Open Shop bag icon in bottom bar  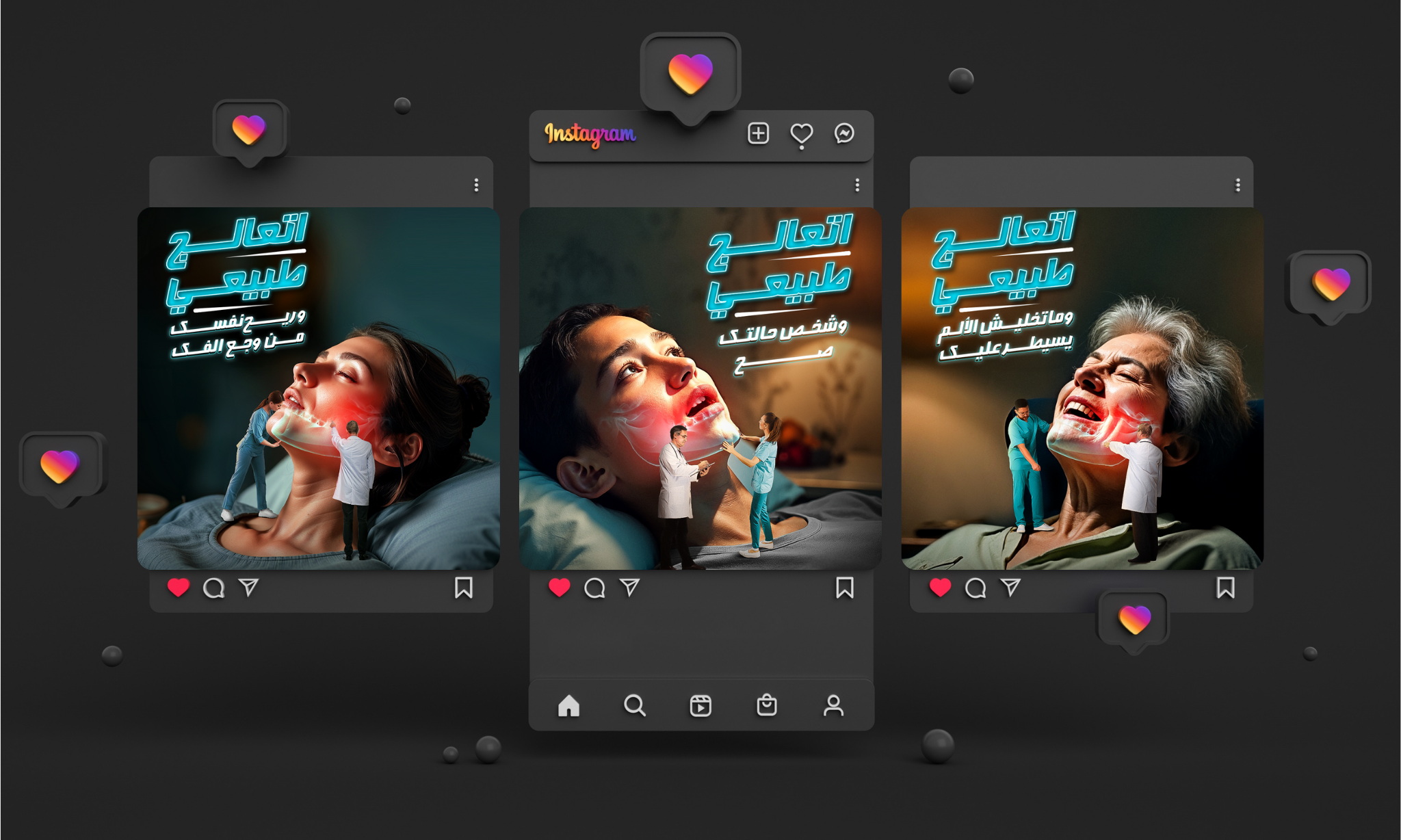[767, 705]
